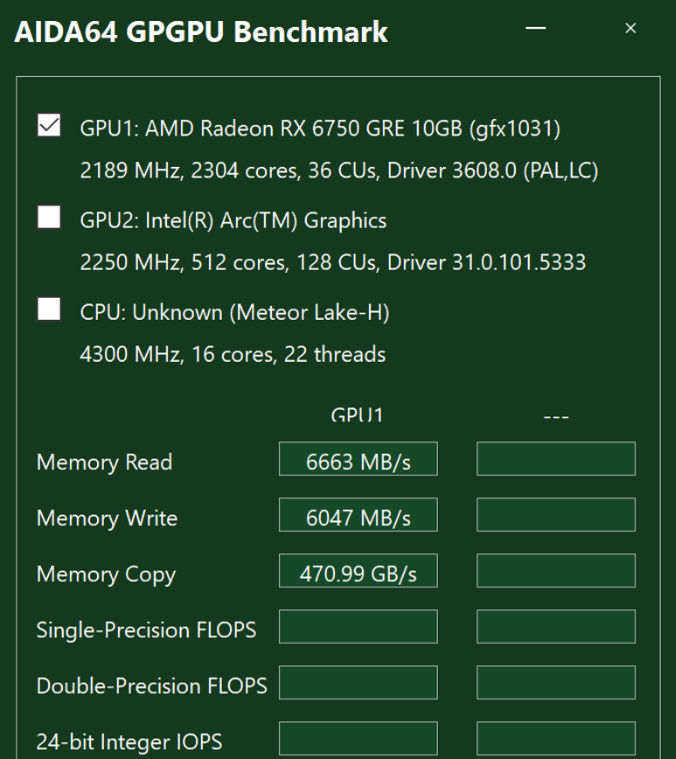Minimize the AIDA64 GPGPU Benchmark window
This screenshot has width=676, height=759.
pos(536,29)
